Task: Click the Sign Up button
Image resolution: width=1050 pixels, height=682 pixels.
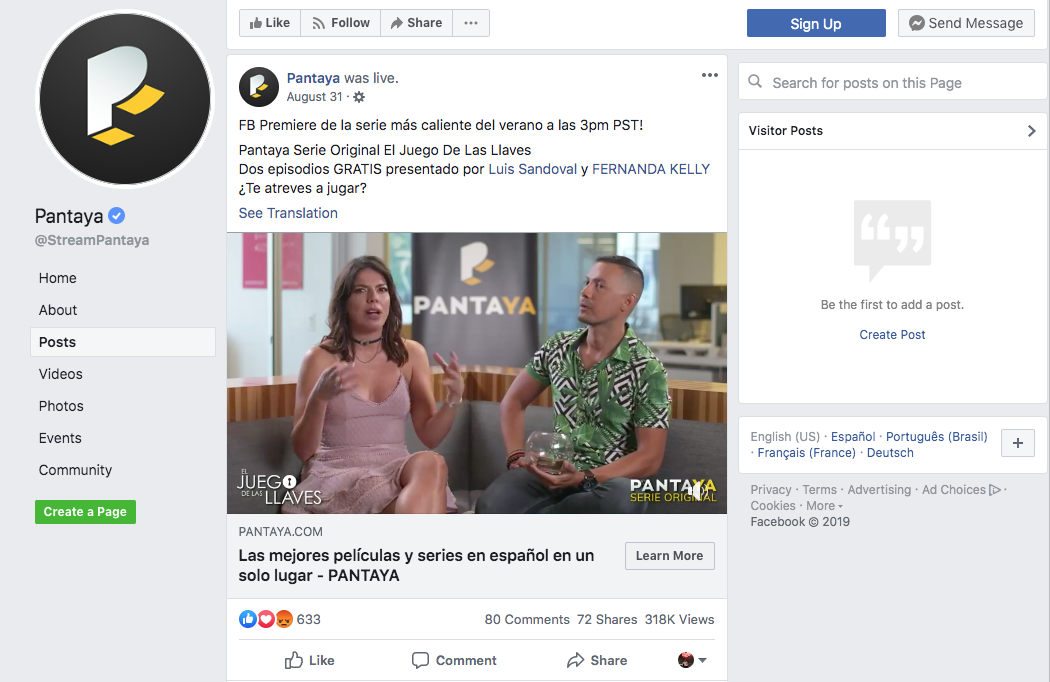Action: tap(816, 23)
